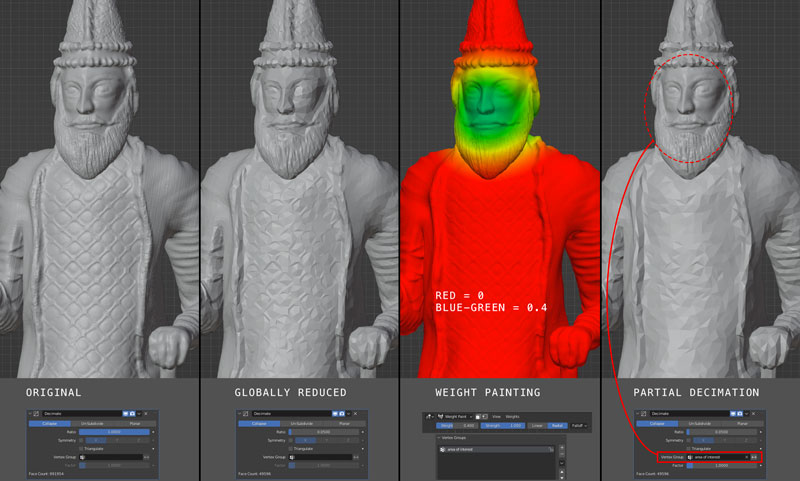Toggle viewport display icon in Partial Decimation modifier
Image resolution: width=800 pixels, height=481 pixels.
pos(731,412)
